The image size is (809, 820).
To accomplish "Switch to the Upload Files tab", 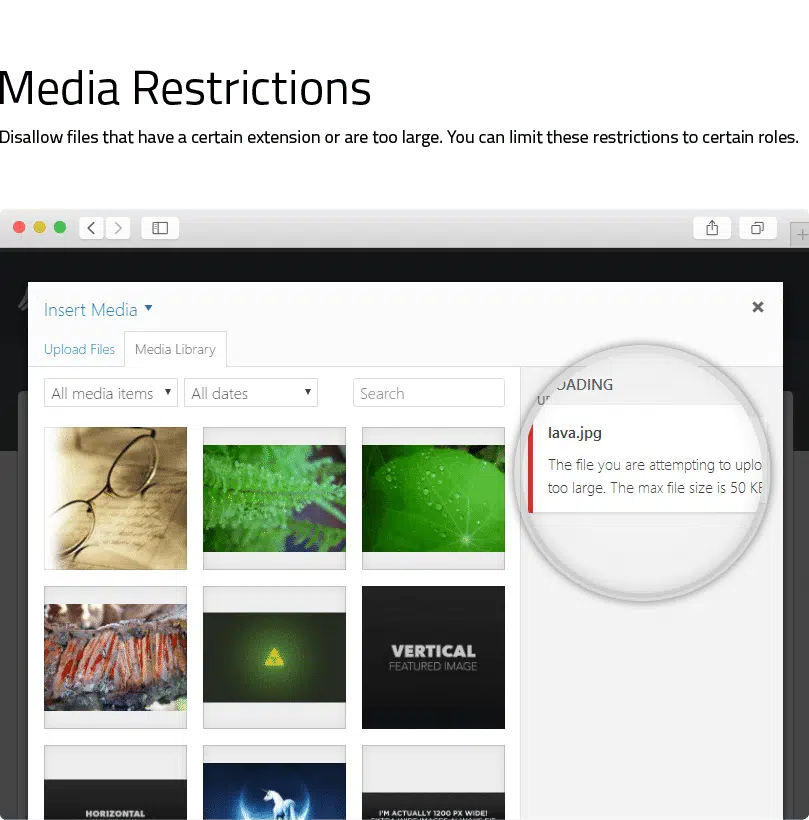I will [x=79, y=349].
